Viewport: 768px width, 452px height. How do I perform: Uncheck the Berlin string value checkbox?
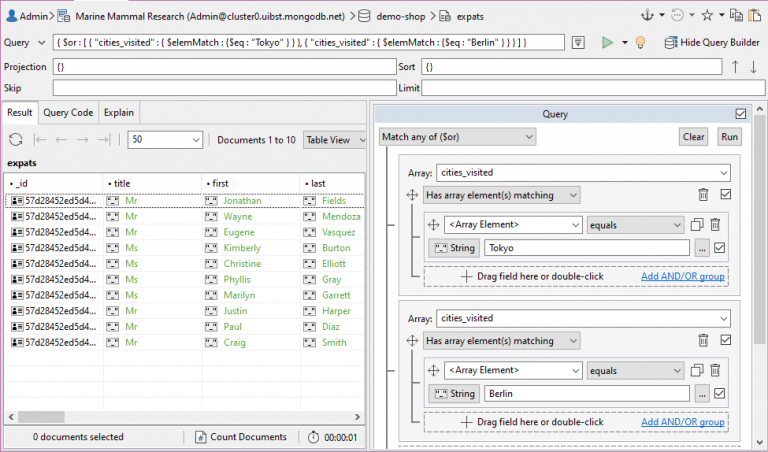pos(719,393)
